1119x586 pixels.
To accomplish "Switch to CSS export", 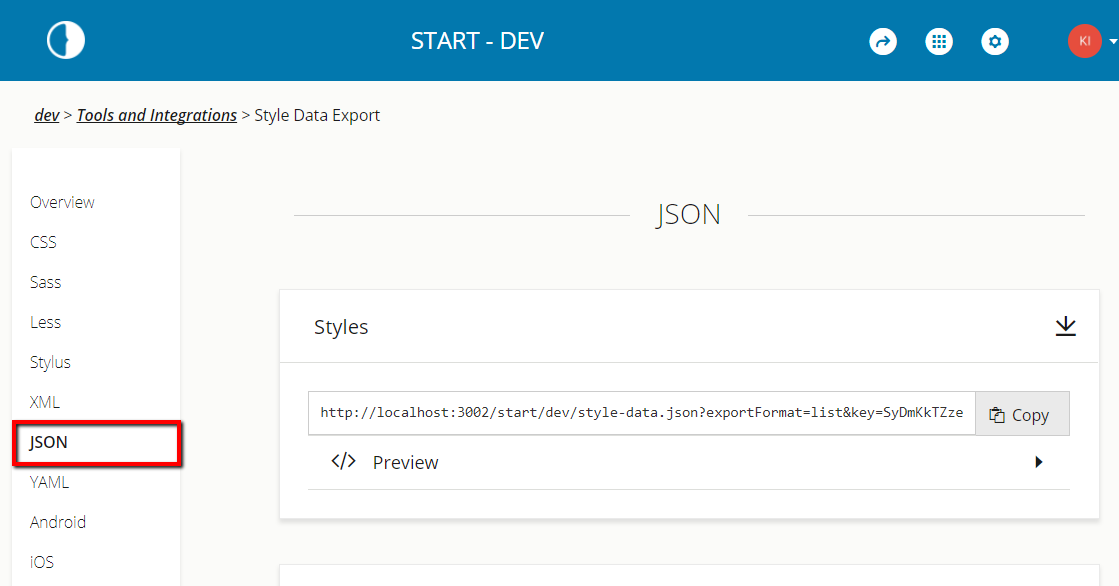I will pos(43,242).
